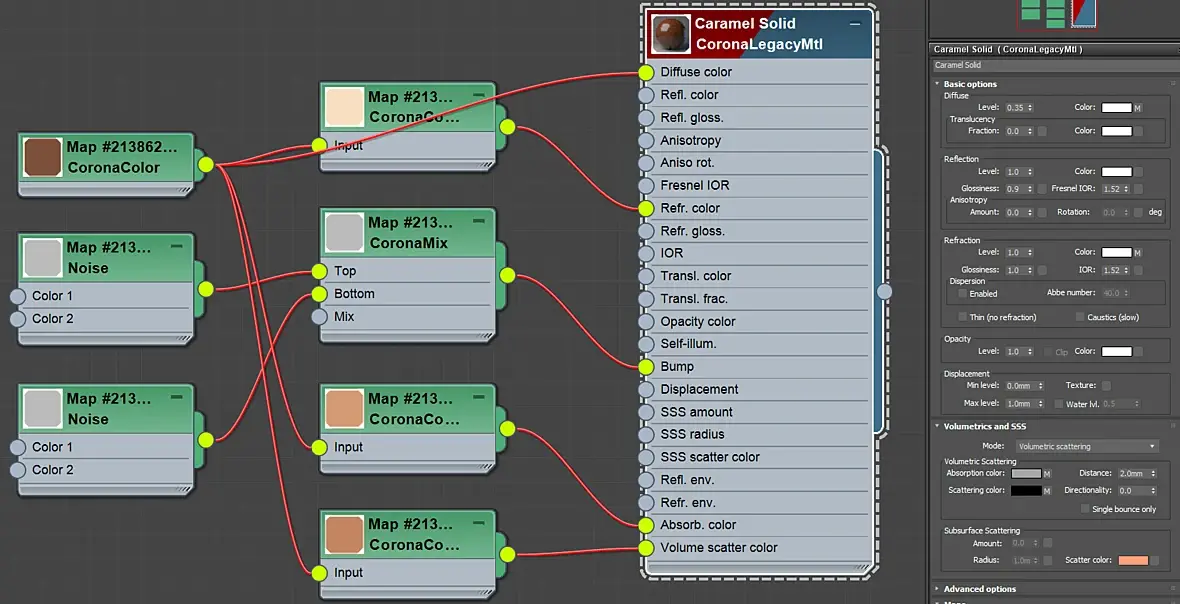This screenshot has width=1180, height=604.
Task: Toggle the Displacement Texture checkbox
Action: [1106, 386]
